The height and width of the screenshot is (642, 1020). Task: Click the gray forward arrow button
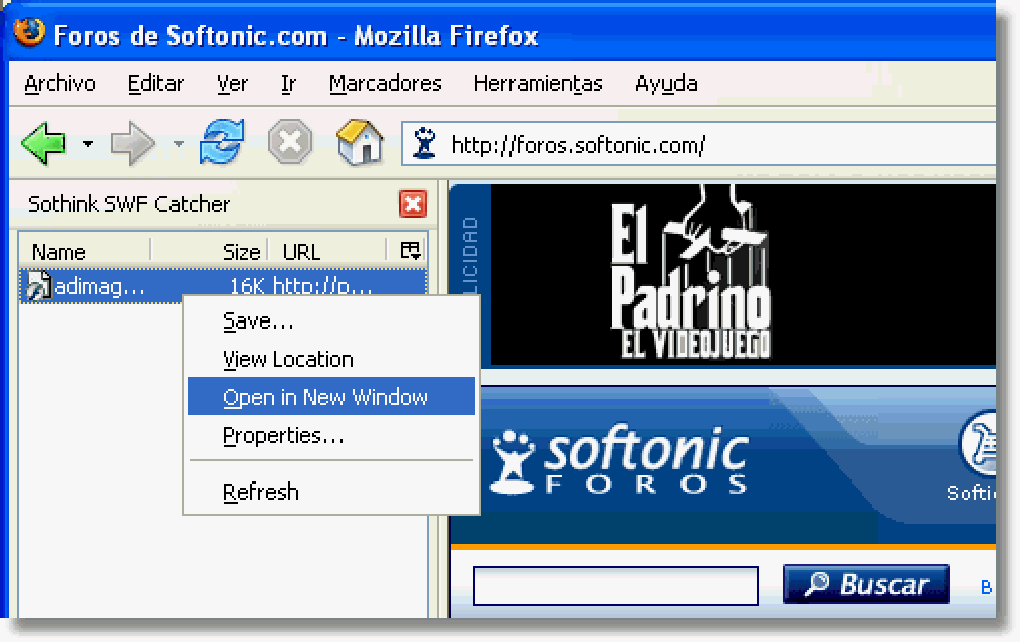tap(133, 143)
